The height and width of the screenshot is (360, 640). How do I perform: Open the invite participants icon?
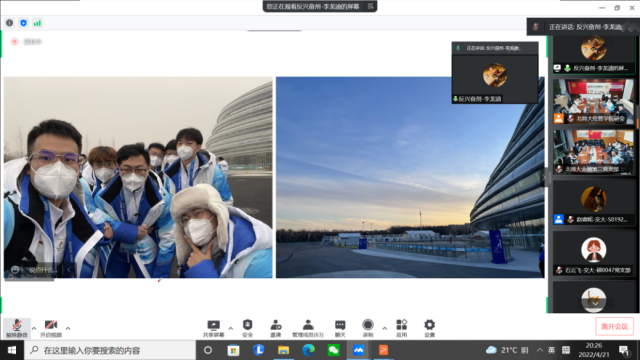pos(276,328)
